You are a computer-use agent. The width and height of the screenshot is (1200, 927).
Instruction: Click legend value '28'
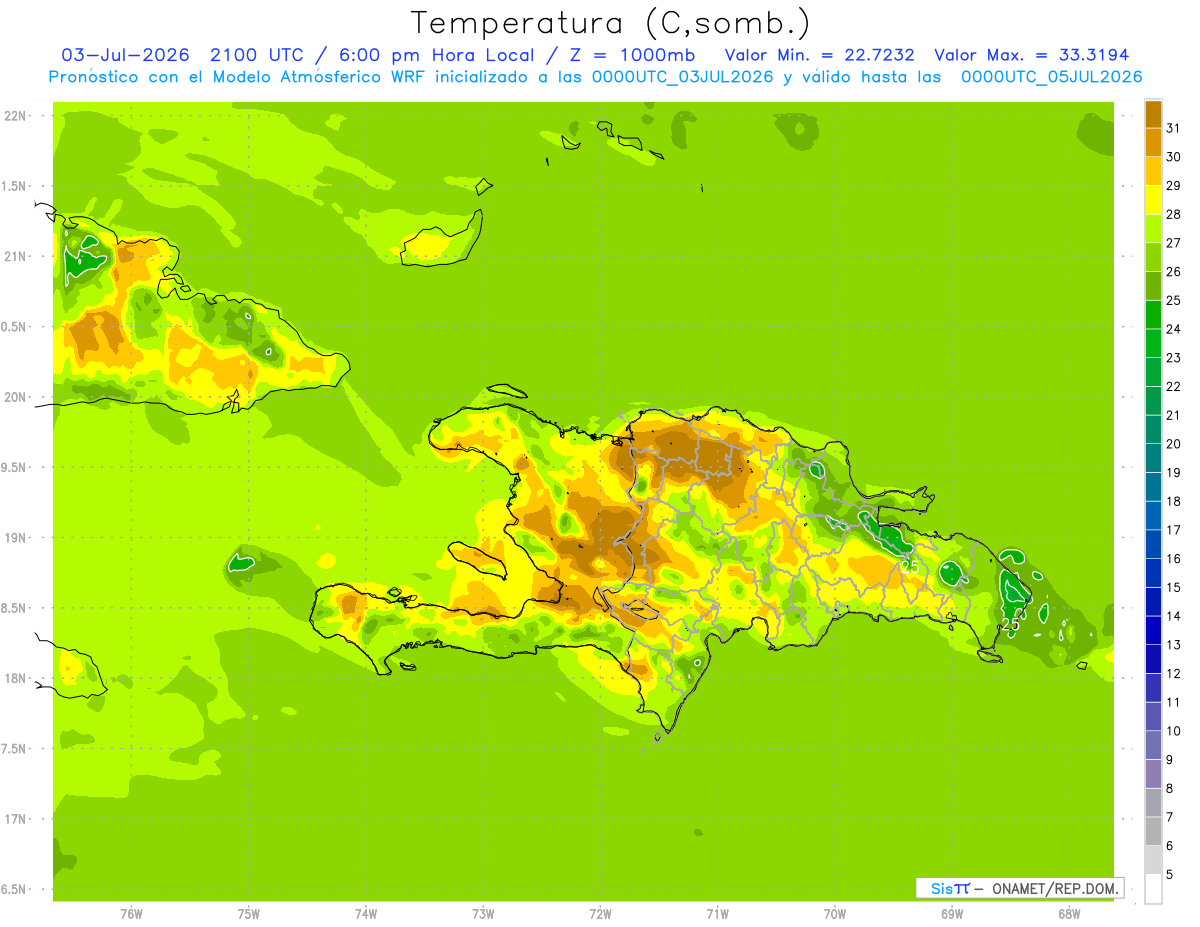pos(1174,214)
